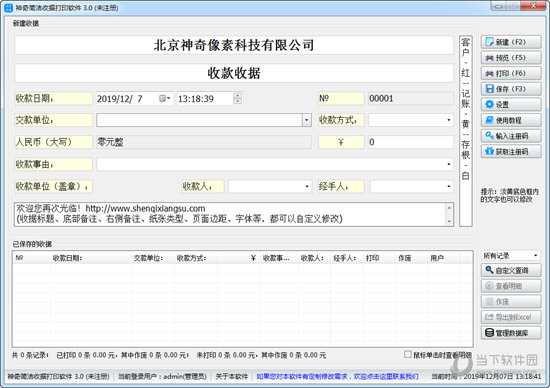This screenshot has width=550, height=388.
Task: Click the application icon in title bar
Action: pyautogui.click(x=9, y=8)
